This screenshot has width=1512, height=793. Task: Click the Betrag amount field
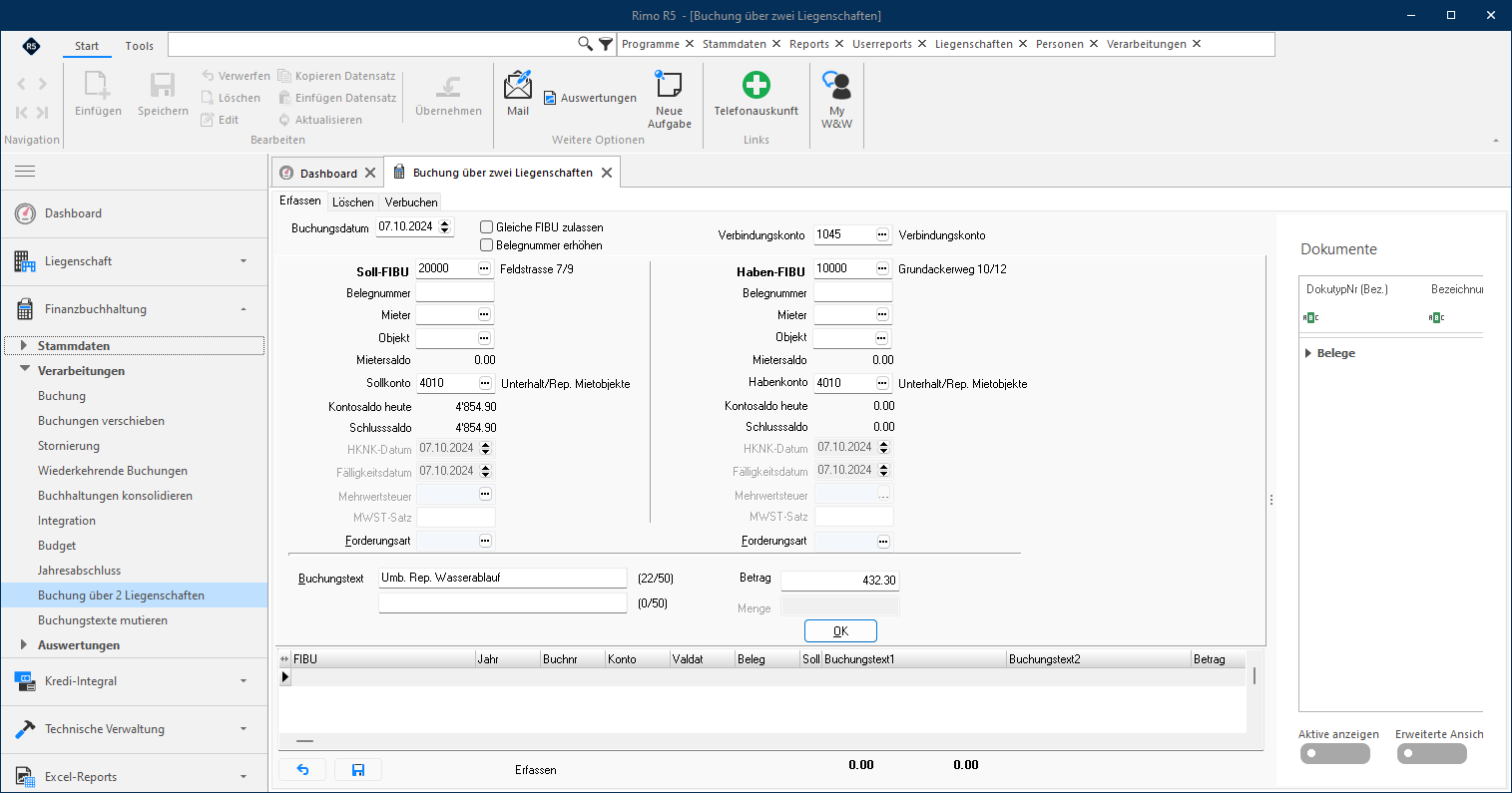coord(839,580)
